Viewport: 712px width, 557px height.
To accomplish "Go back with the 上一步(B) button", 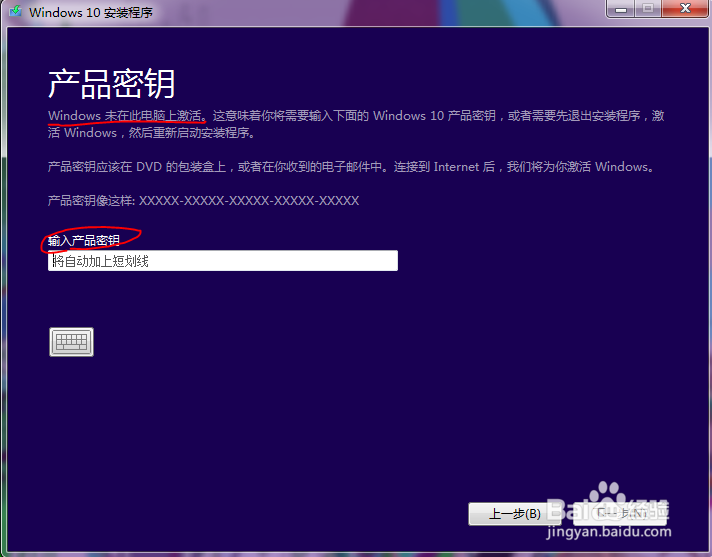I will 514,514.
